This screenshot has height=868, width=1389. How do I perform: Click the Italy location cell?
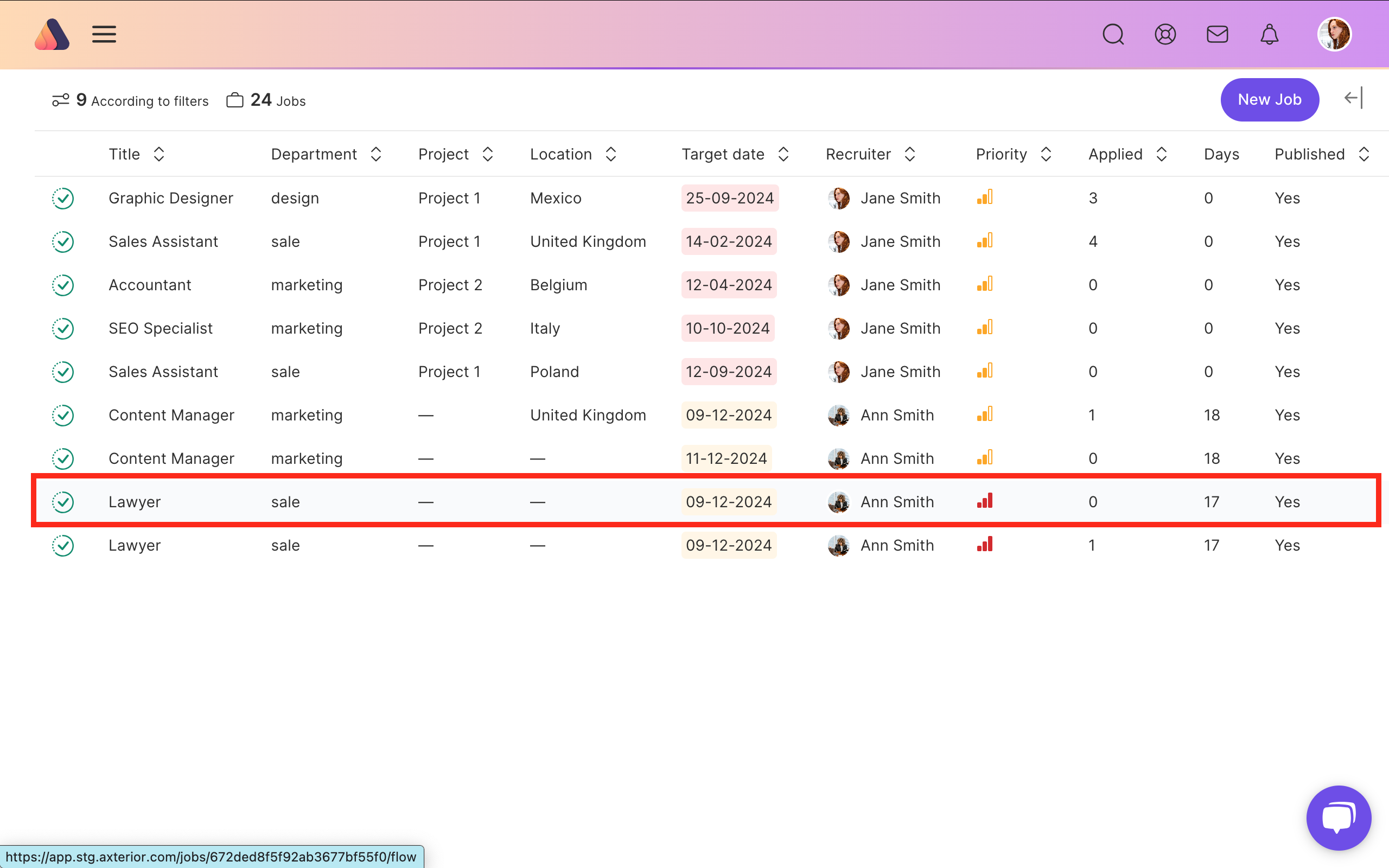[545, 329]
